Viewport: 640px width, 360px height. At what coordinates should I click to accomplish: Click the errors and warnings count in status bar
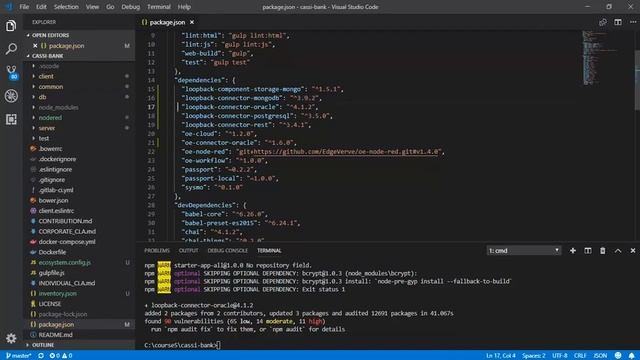[x=61, y=356]
